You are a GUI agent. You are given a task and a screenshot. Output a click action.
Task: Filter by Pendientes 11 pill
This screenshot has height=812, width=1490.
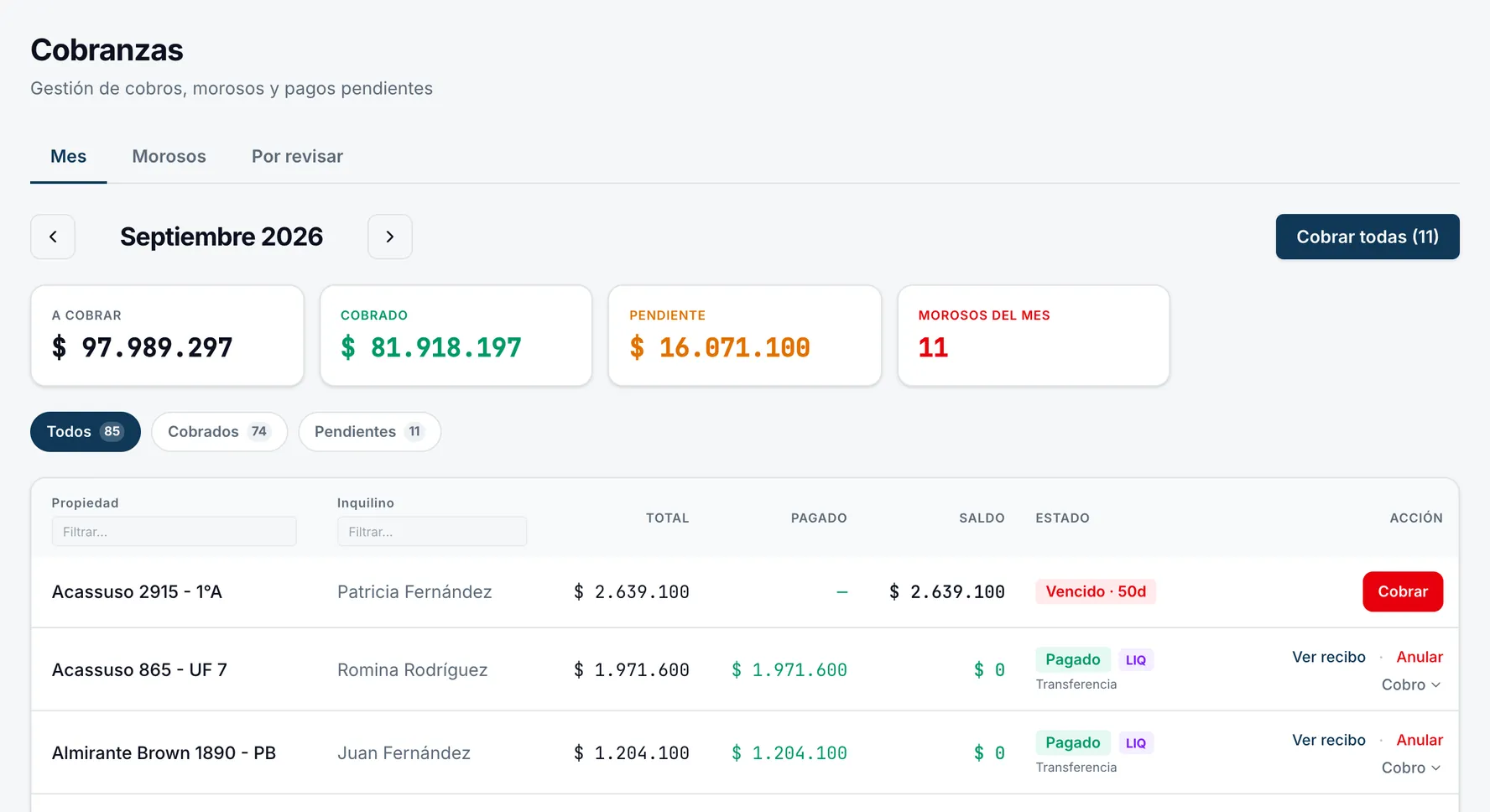pos(370,432)
